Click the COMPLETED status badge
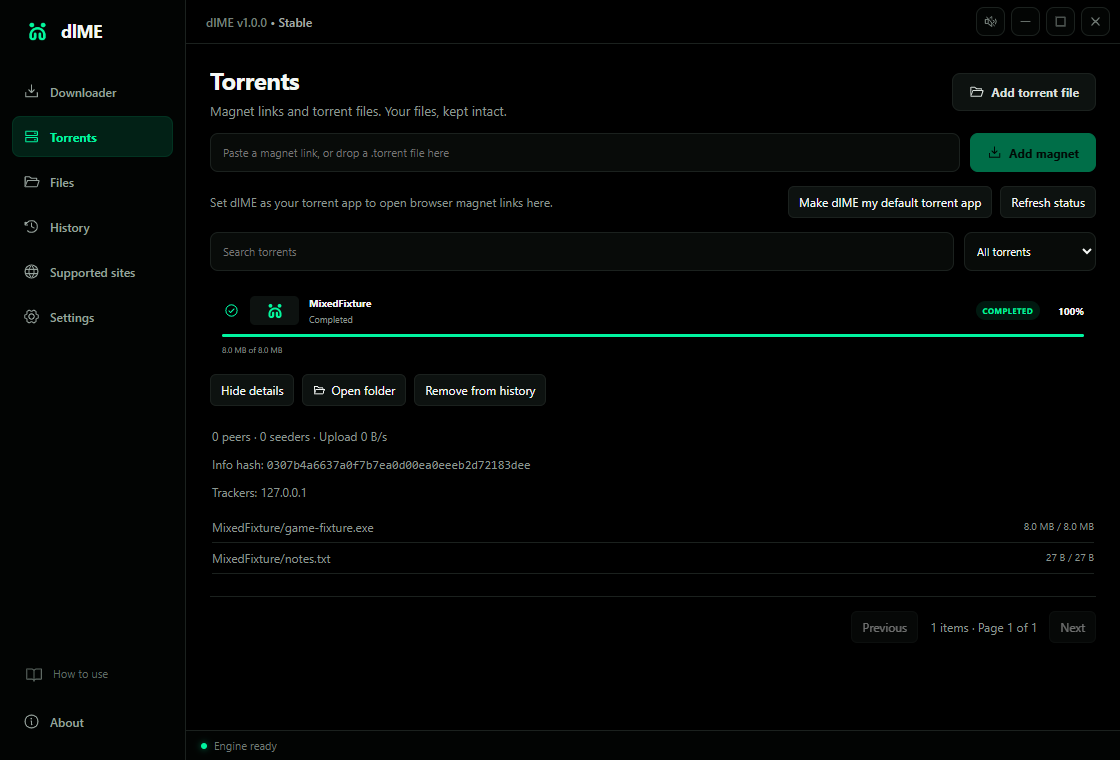Viewport: 1120px width, 760px height. (1007, 311)
